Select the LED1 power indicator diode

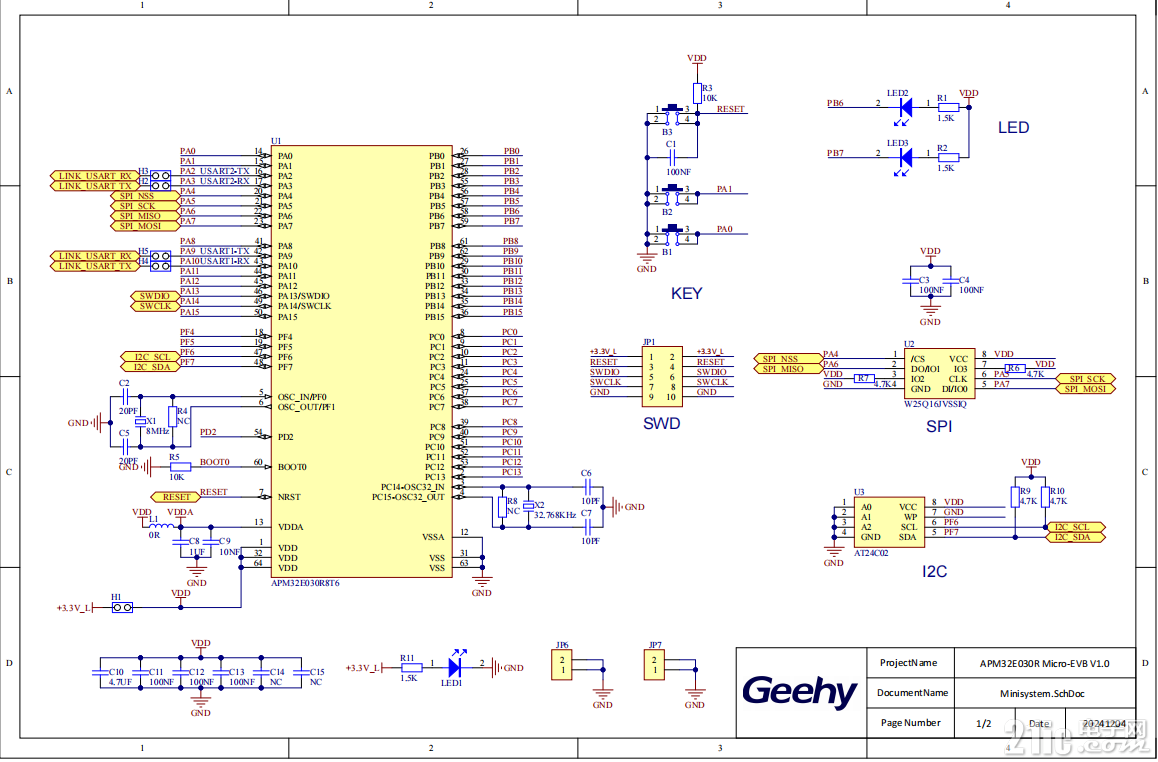[456, 665]
